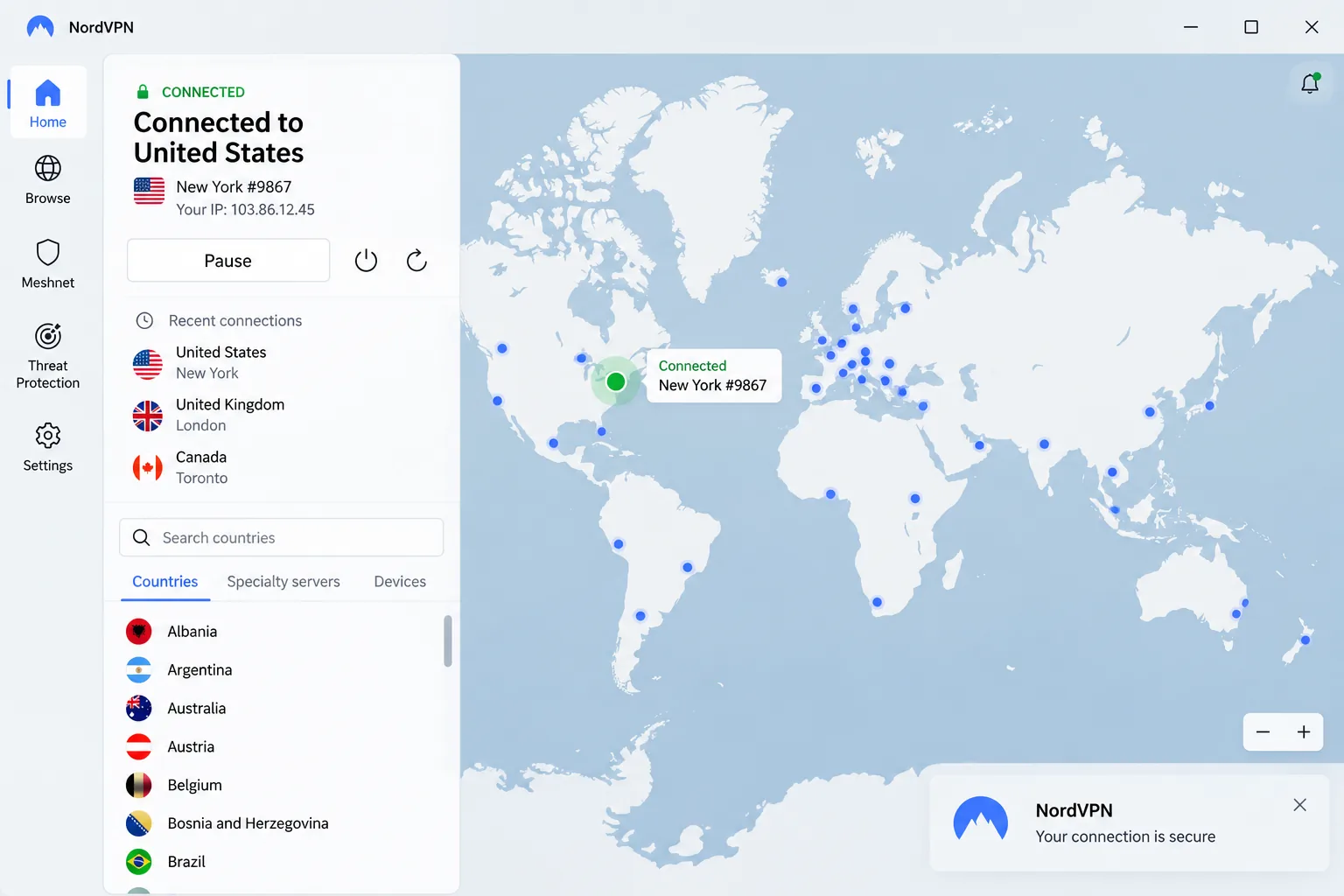Select Austria in country list

(282, 747)
